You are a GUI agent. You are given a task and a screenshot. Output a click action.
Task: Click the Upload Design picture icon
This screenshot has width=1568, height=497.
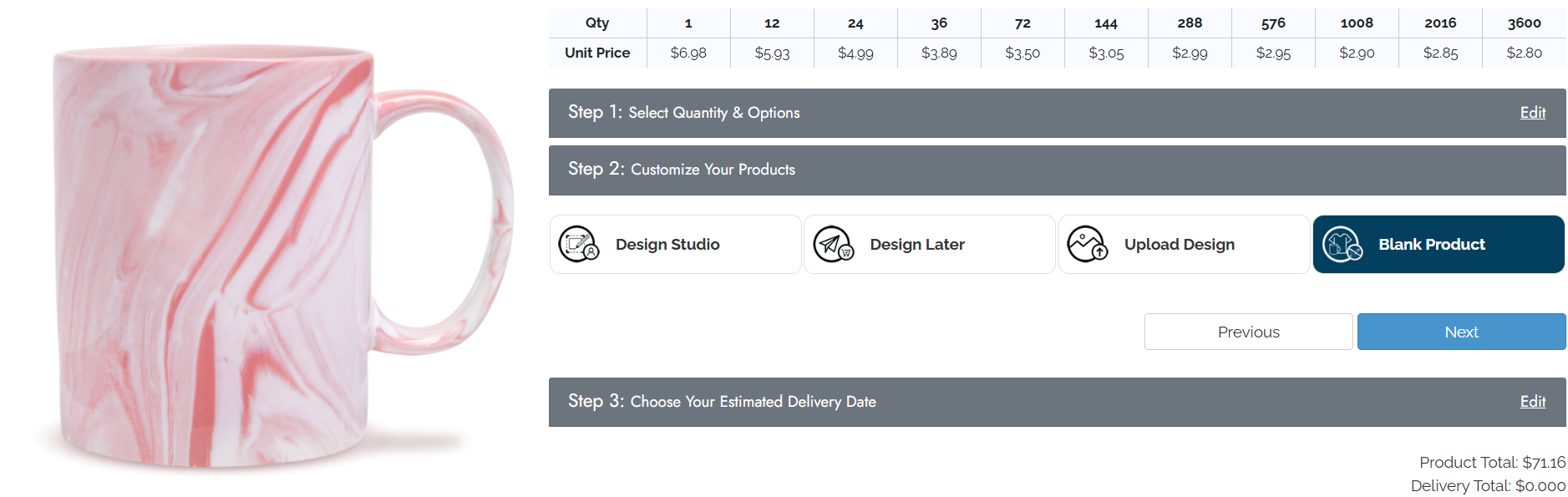(1087, 245)
